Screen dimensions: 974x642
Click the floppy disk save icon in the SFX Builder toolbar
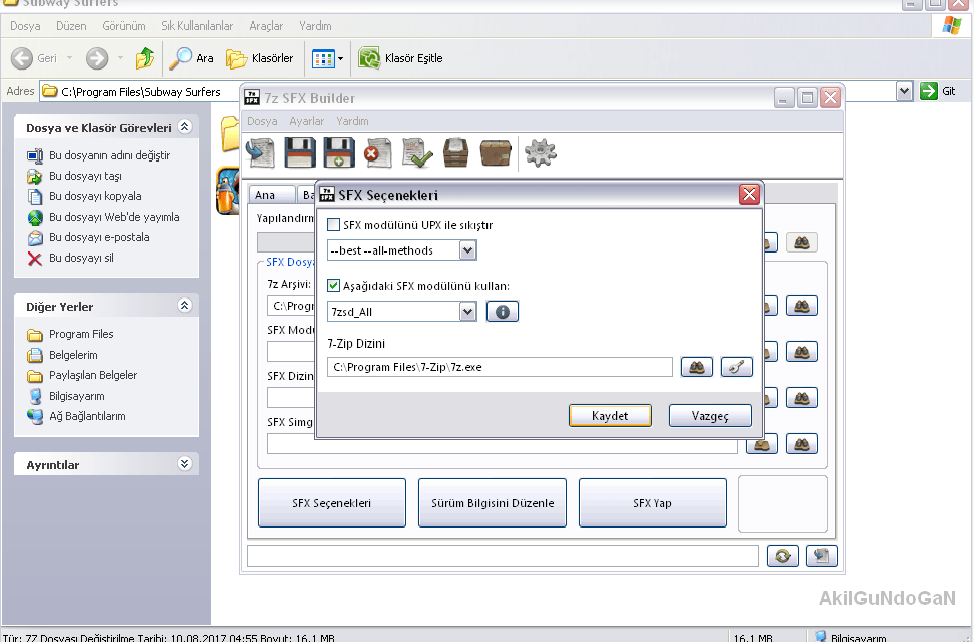point(301,153)
